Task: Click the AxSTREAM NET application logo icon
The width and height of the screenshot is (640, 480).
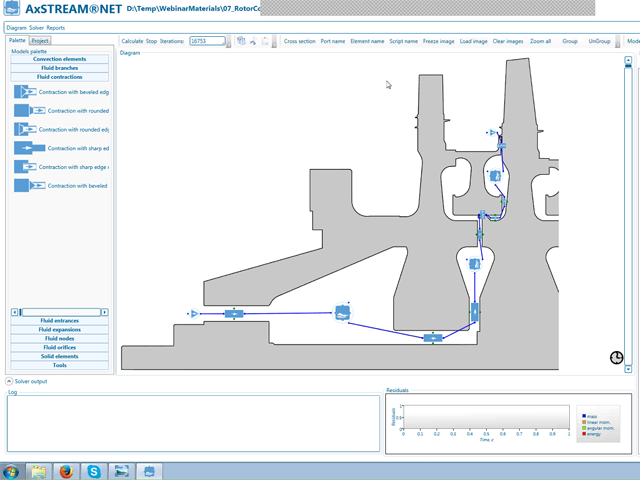Action: 11,8
